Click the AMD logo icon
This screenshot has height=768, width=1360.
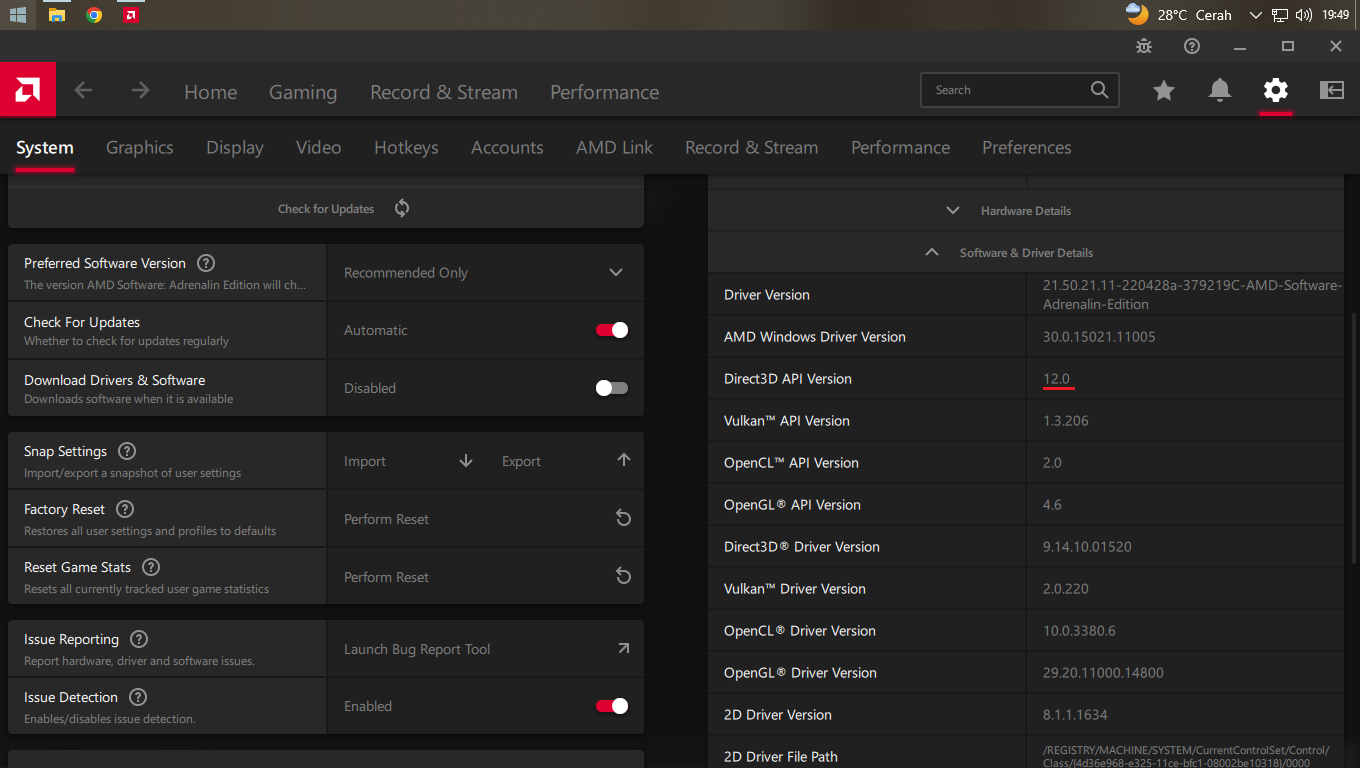28,90
